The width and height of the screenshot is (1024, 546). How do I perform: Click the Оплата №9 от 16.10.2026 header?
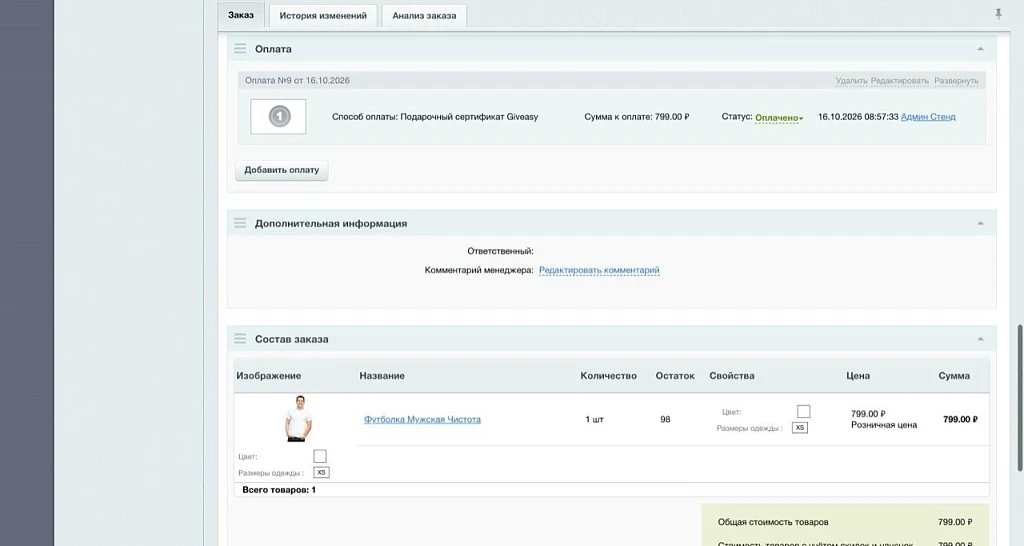tap(297, 80)
